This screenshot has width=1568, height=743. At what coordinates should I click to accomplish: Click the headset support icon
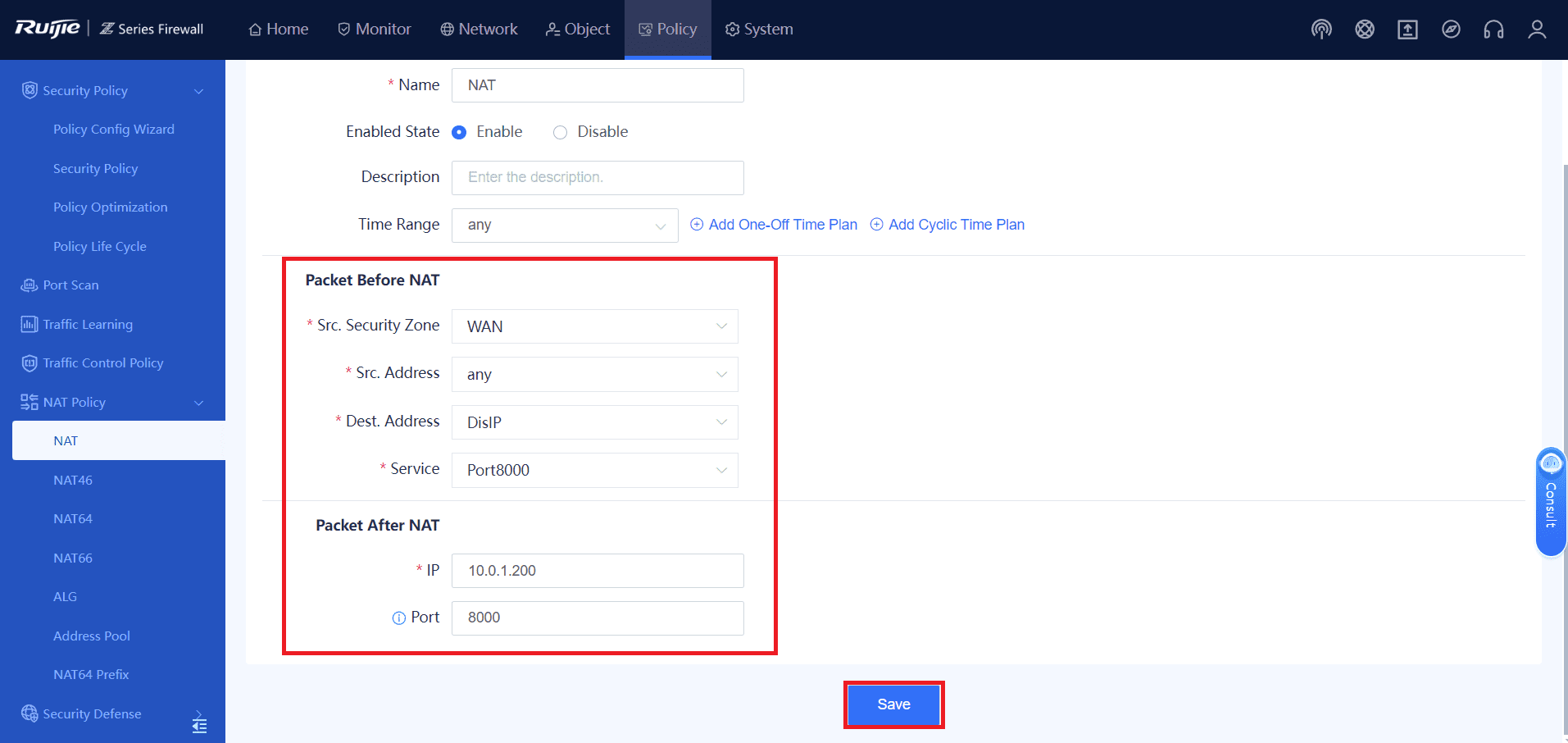click(x=1493, y=30)
